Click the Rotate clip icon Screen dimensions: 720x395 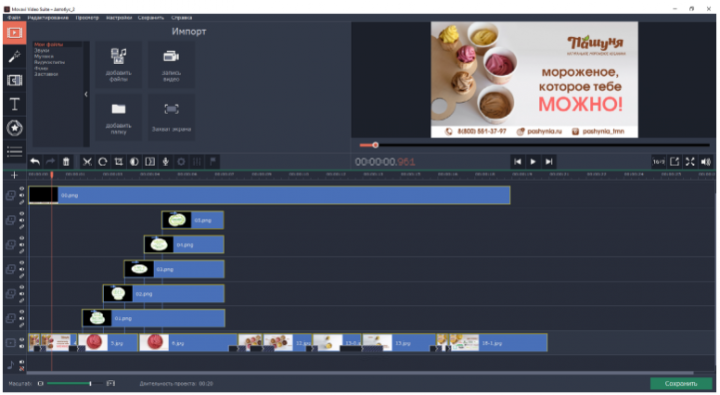[103, 162]
